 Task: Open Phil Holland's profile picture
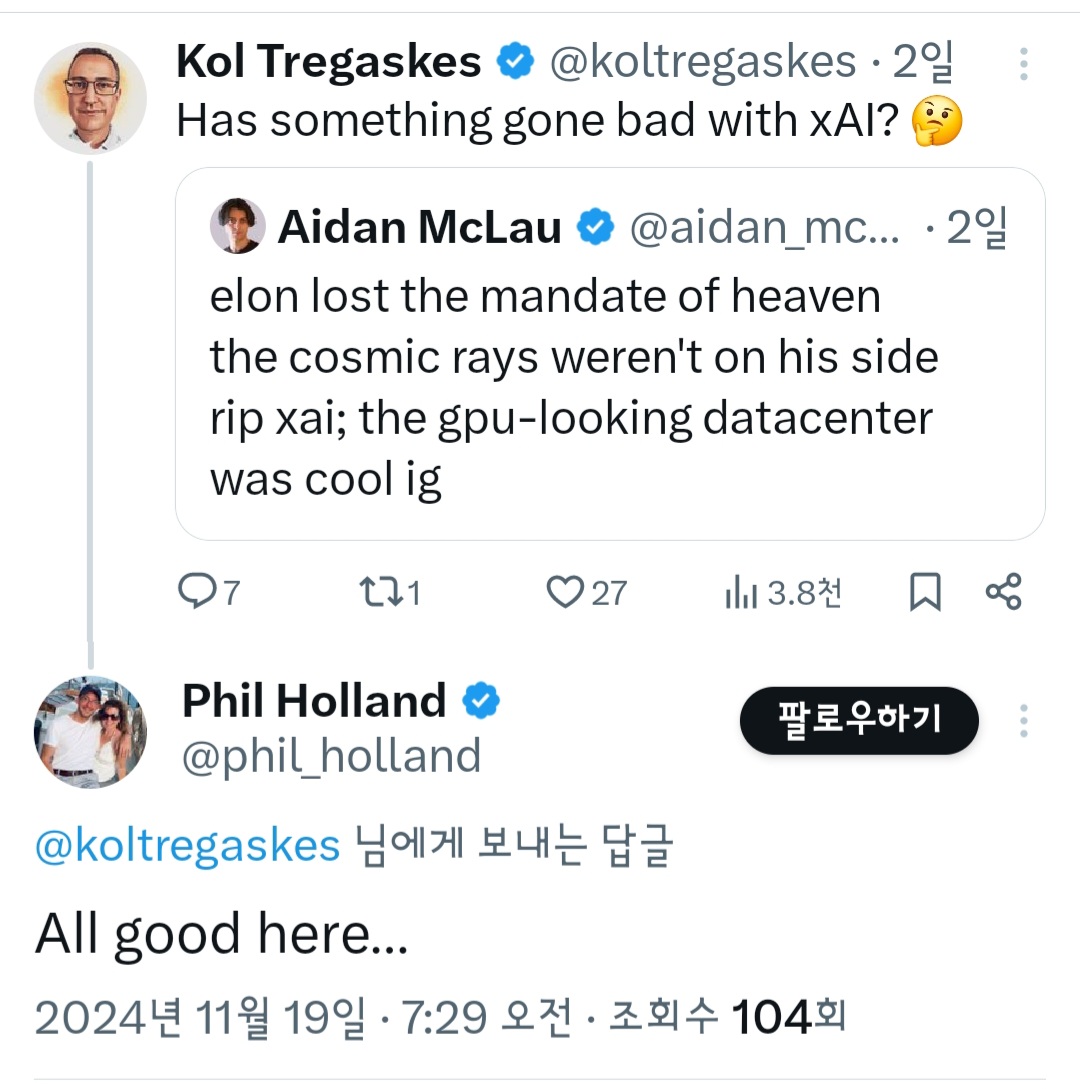click(90, 732)
